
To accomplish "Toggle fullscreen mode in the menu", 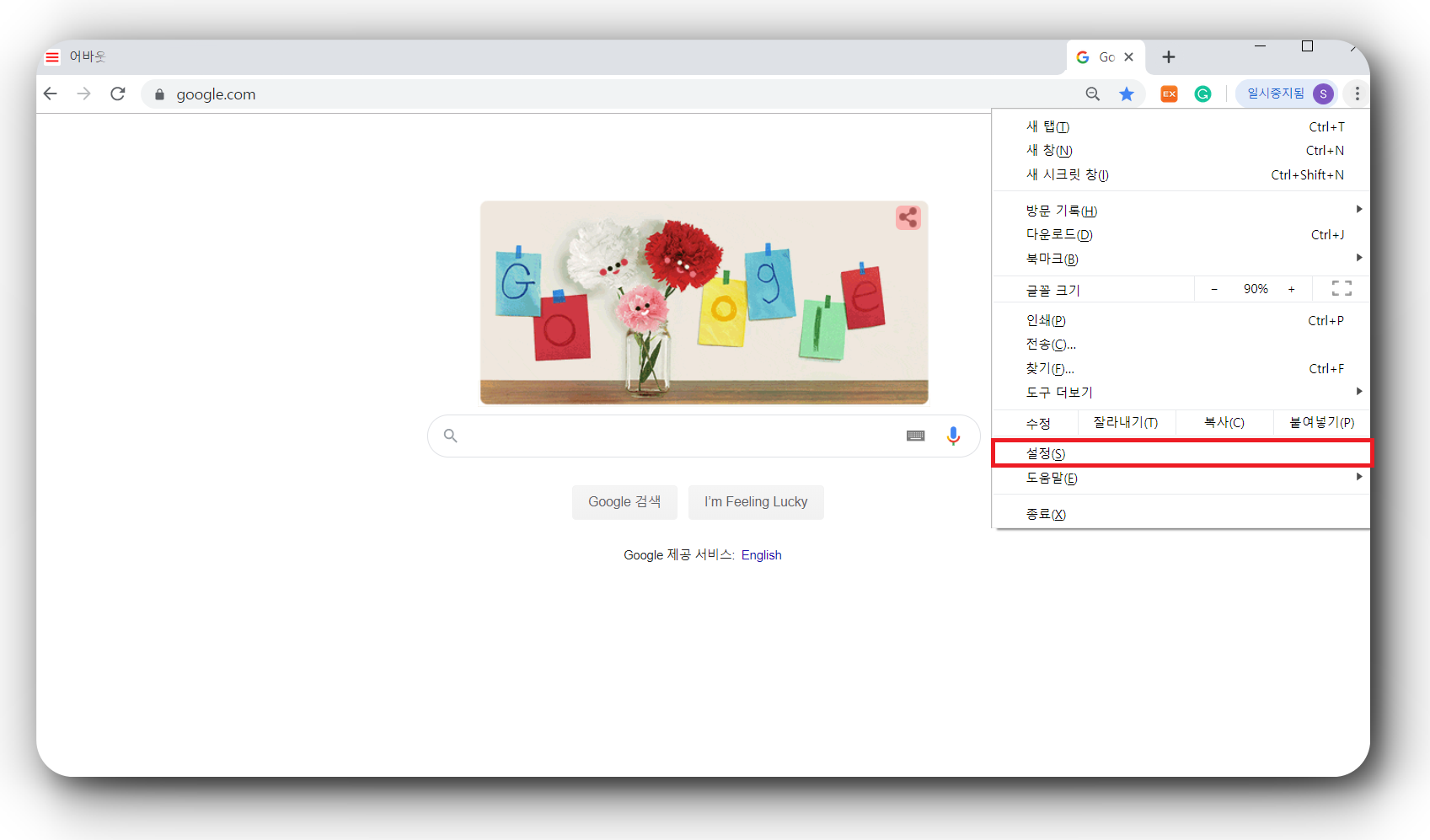I will [1342, 289].
